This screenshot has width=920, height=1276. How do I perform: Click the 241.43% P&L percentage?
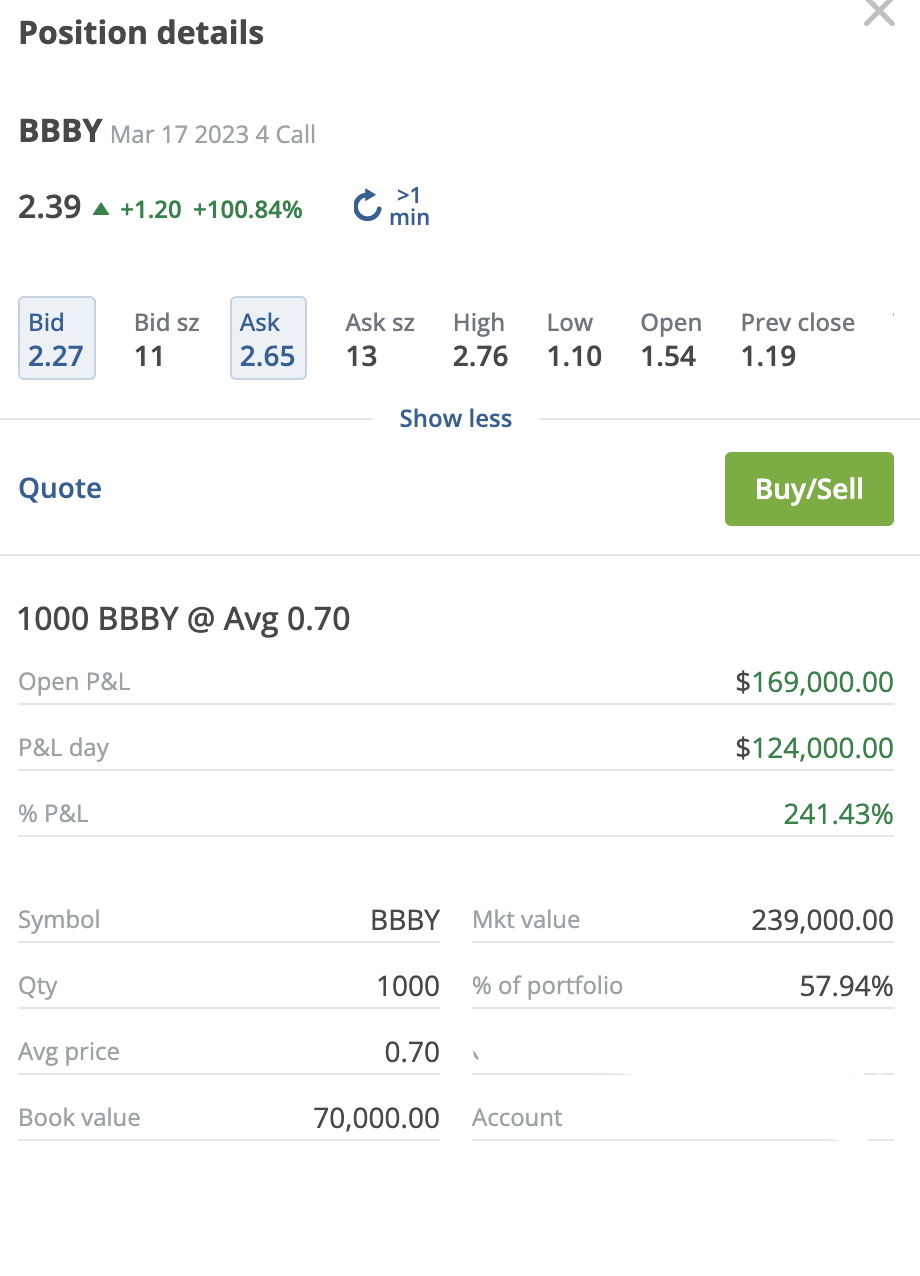(x=838, y=814)
